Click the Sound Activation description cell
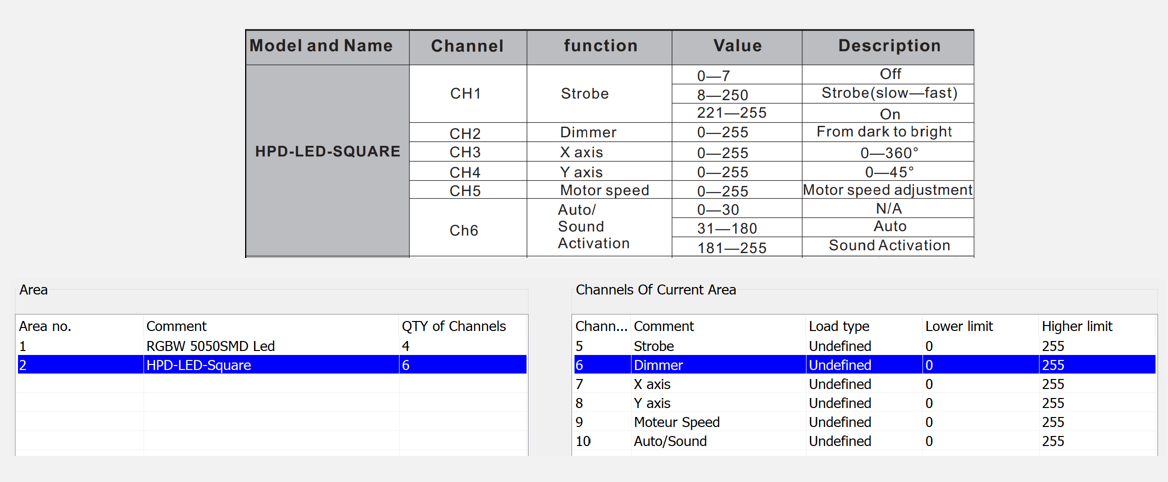 pos(889,245)
